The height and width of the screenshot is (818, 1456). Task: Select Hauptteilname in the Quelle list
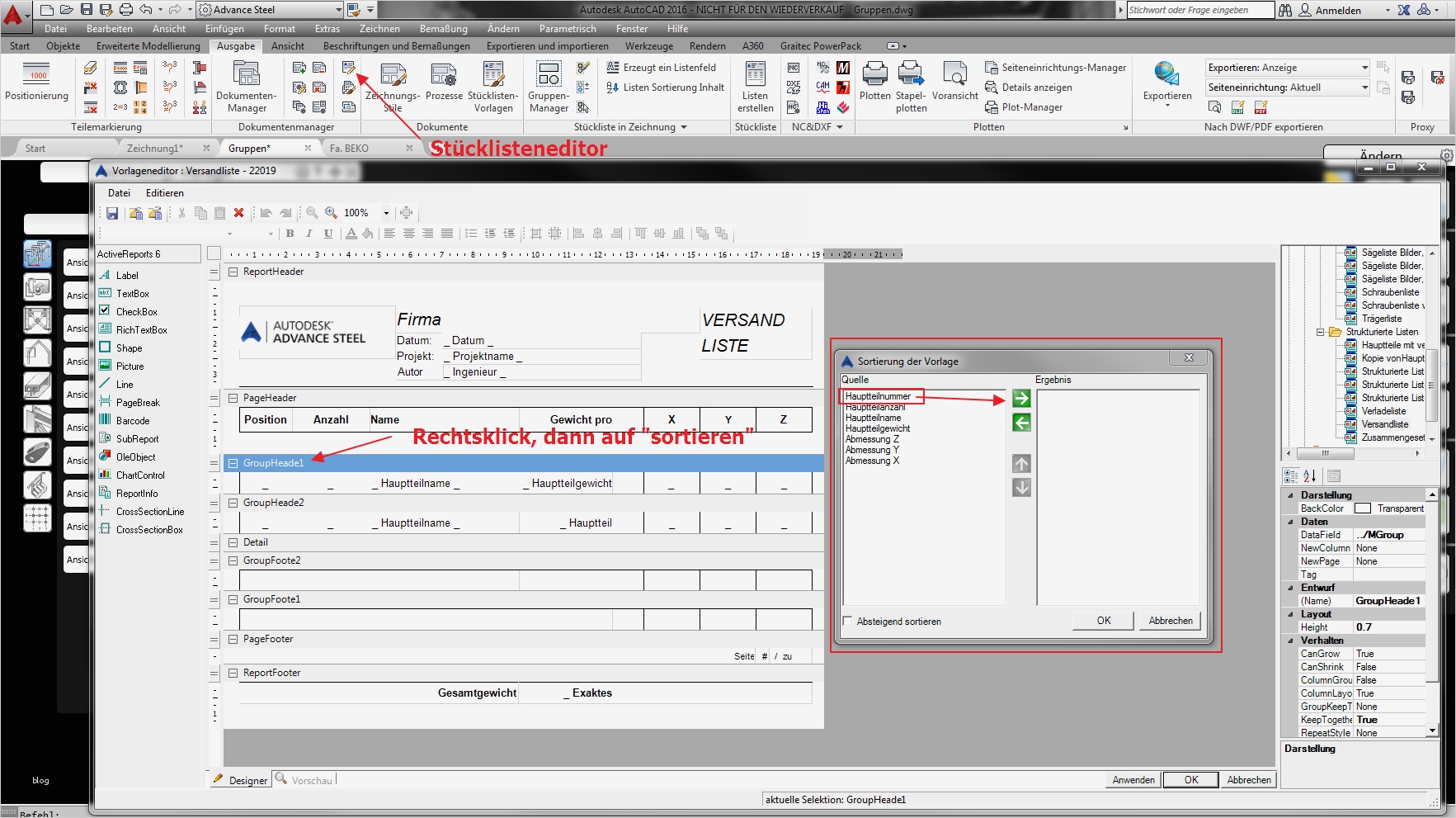(x=873, y=418)
